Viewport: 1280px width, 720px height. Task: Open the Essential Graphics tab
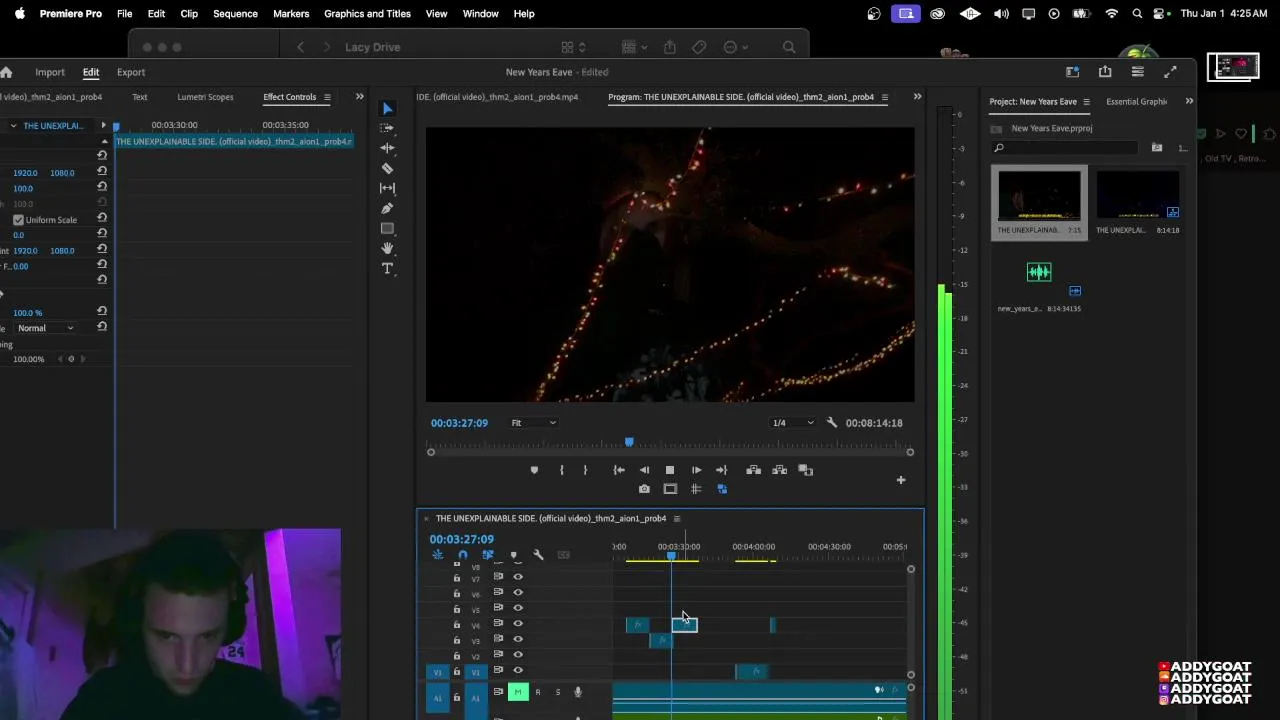click(x=1137, y=102)
